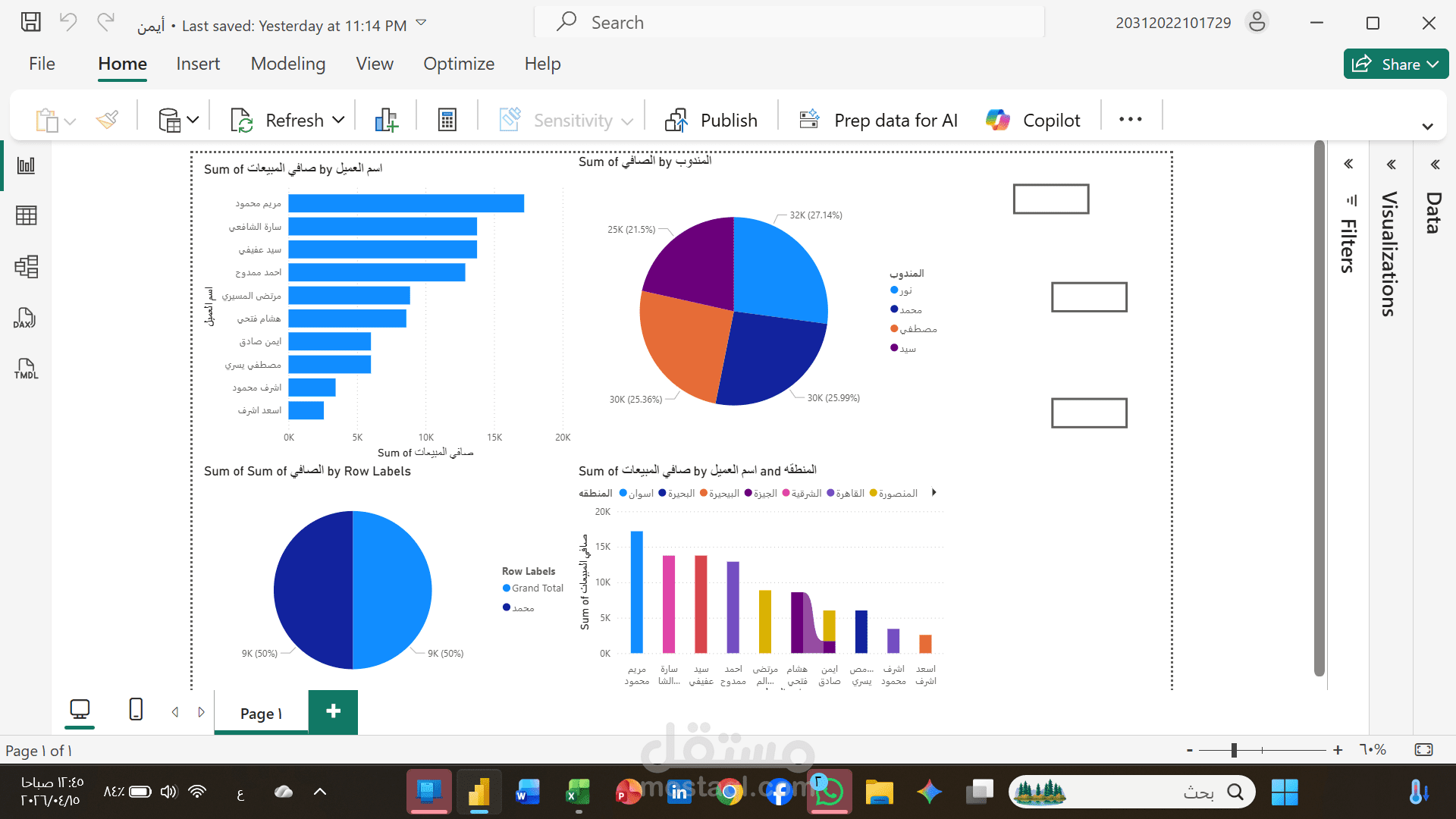Expand the Filters pane
The height and width of the screenshot is (819, 1456).
coord(1348,164)
